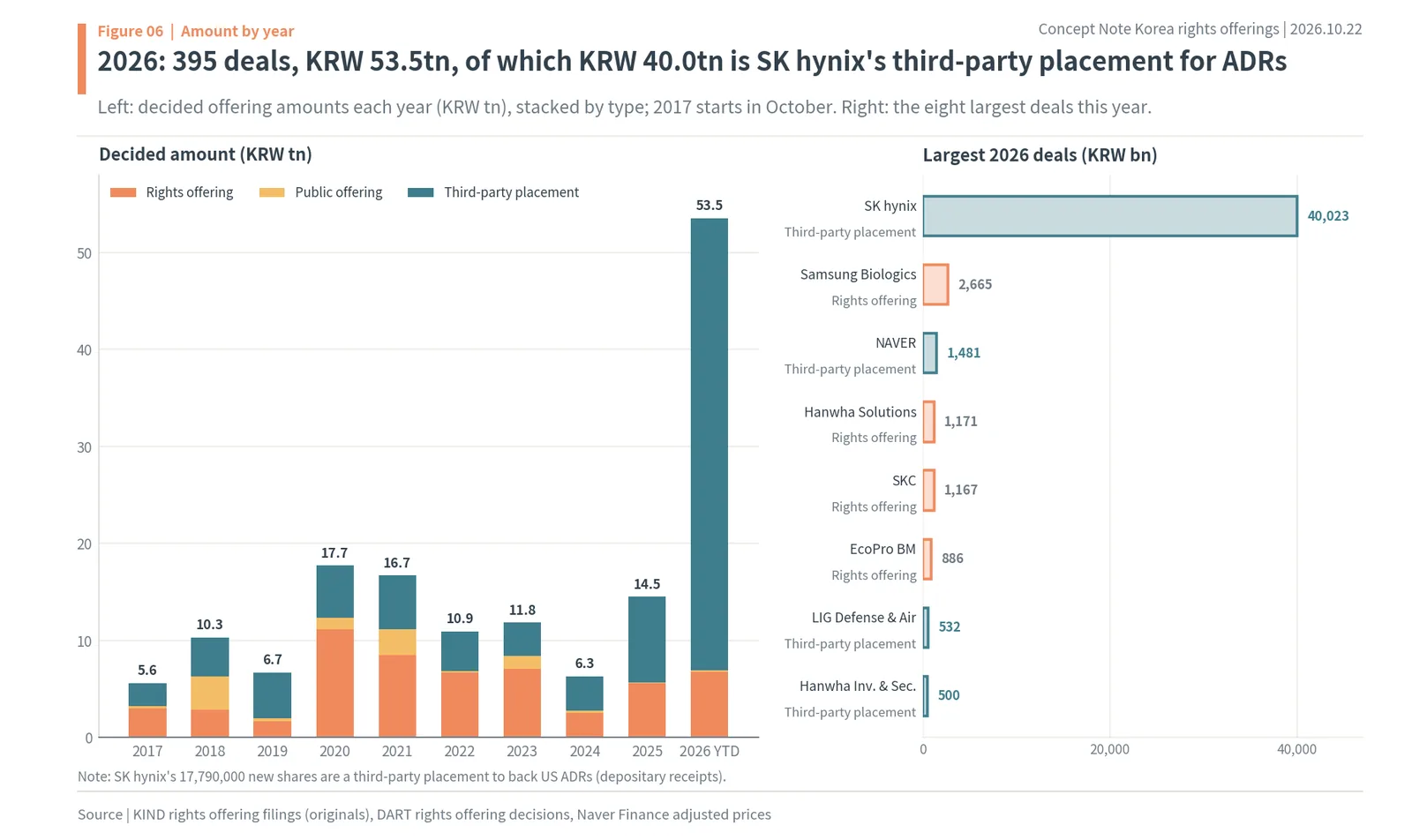Click the SK hynix horizontal bar
Image resolution: width=1412 pixels, height=840 pixels.
(1110, 216)
